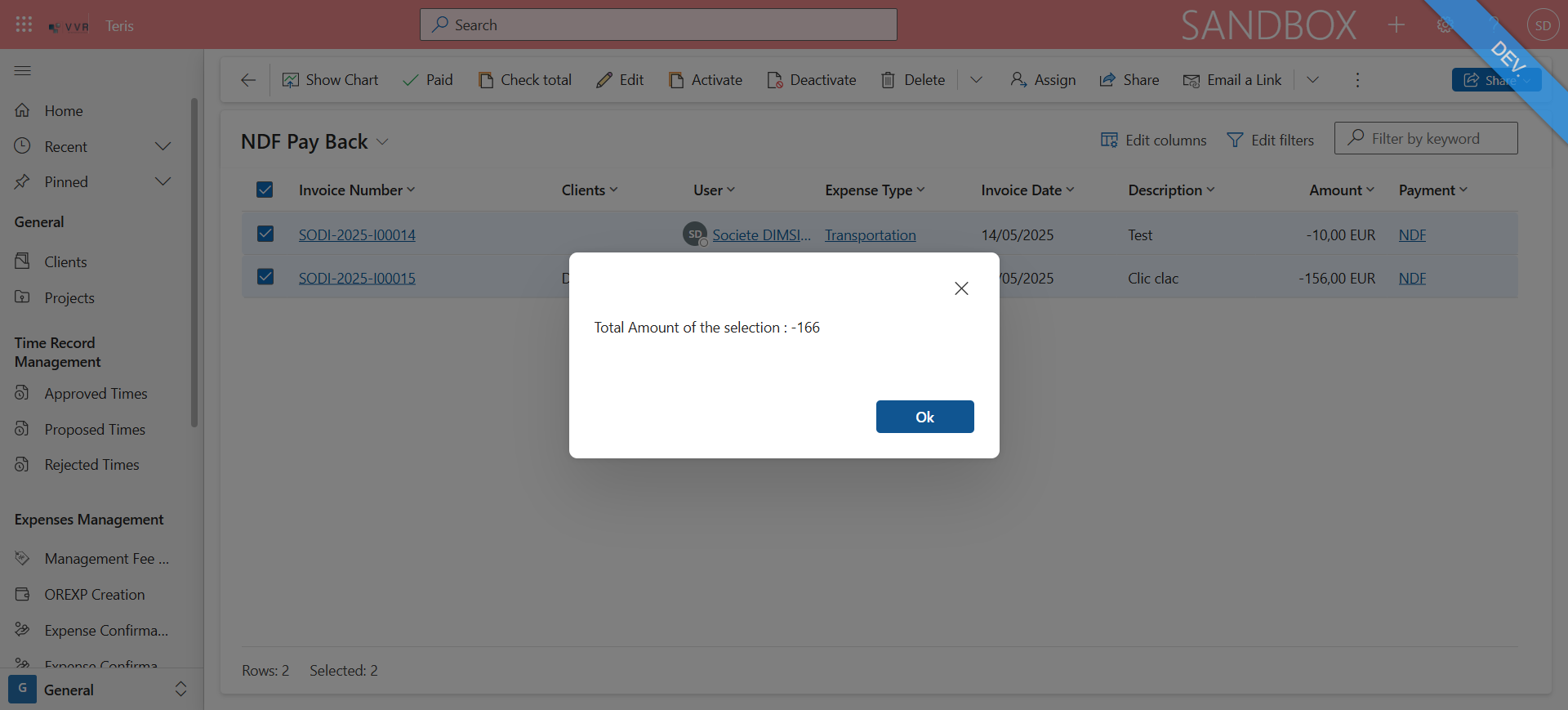
Task: Open Amount column header menu
Action: click(x=1342, y=190)
